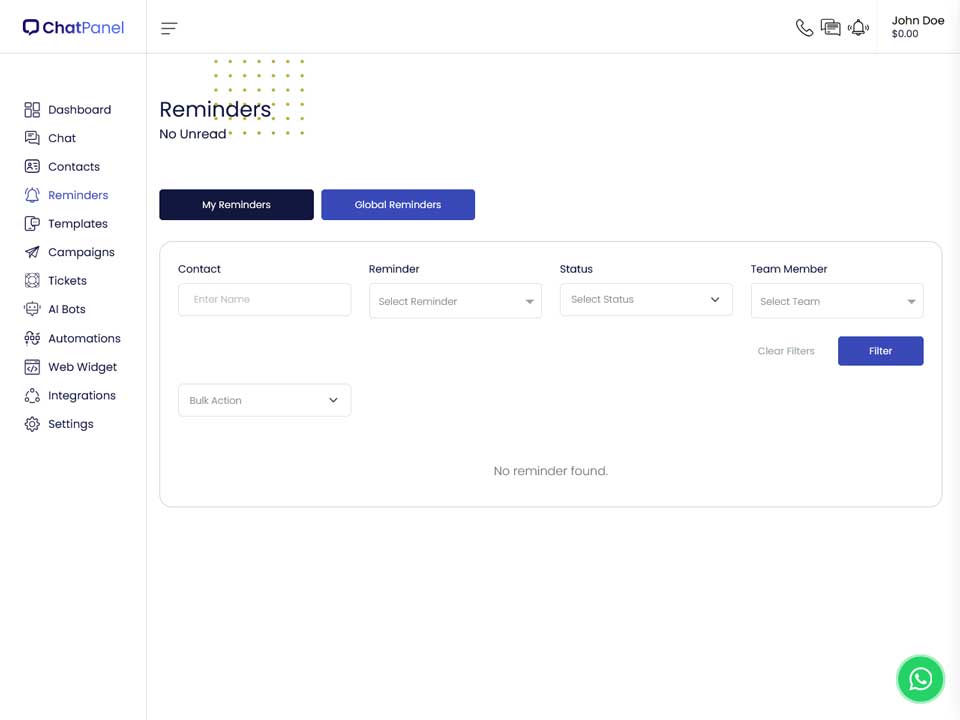Switch to Global Reminders tab
This screenshot has width=960, height=720.
pos(398,204)
